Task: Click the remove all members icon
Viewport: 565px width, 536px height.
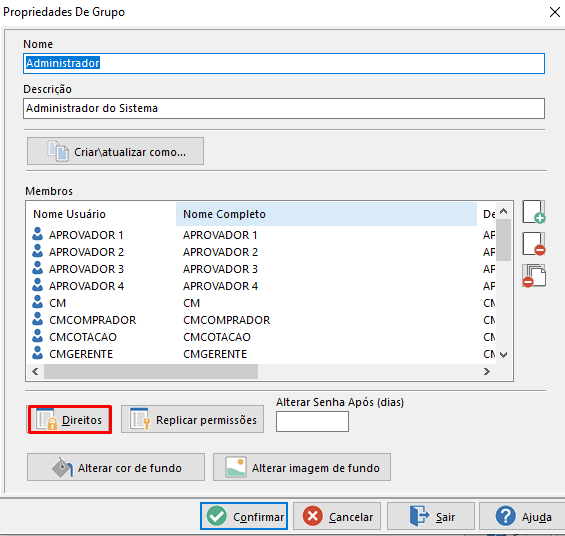Action: point(534,276)
